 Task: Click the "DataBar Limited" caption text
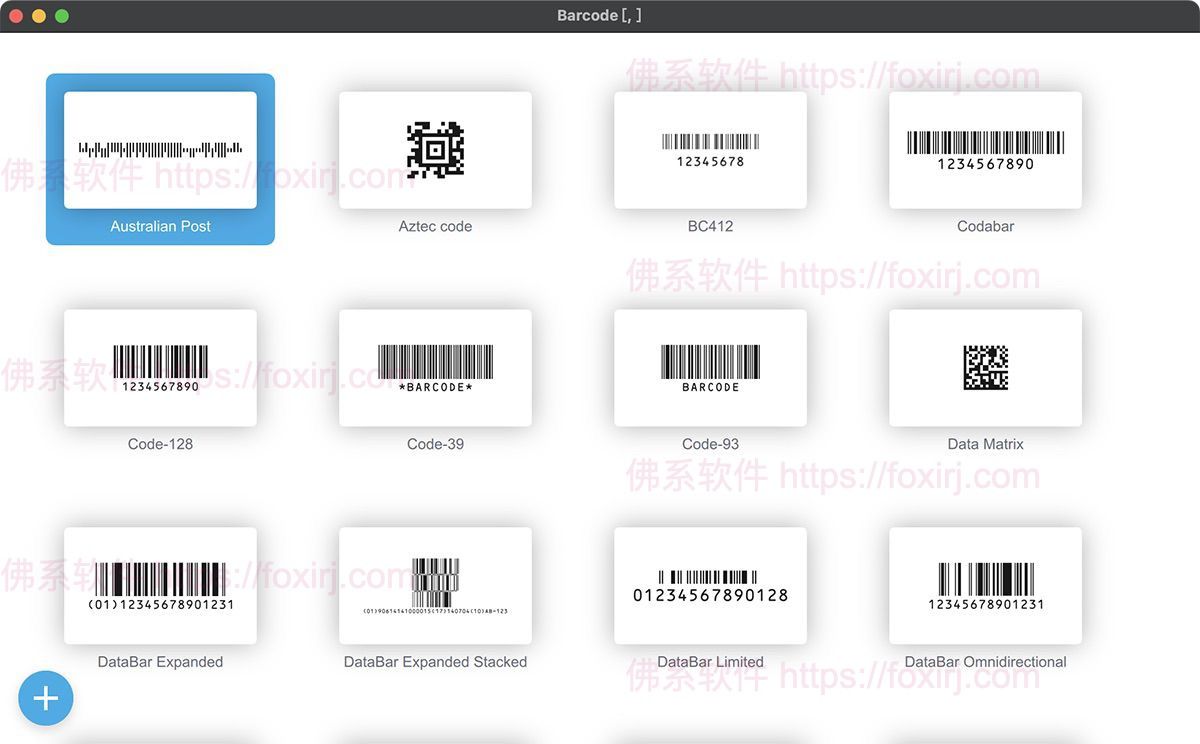[x=710, y=662]
